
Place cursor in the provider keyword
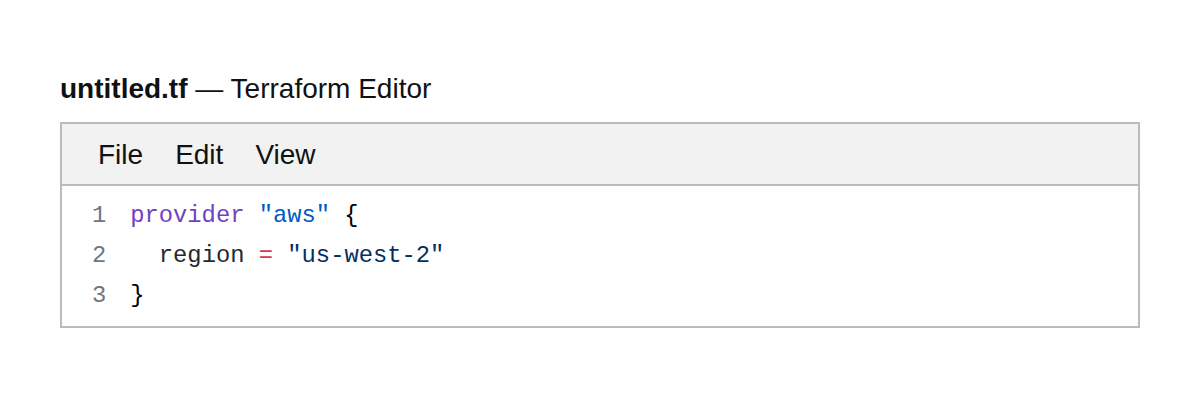tap(187, 215)
